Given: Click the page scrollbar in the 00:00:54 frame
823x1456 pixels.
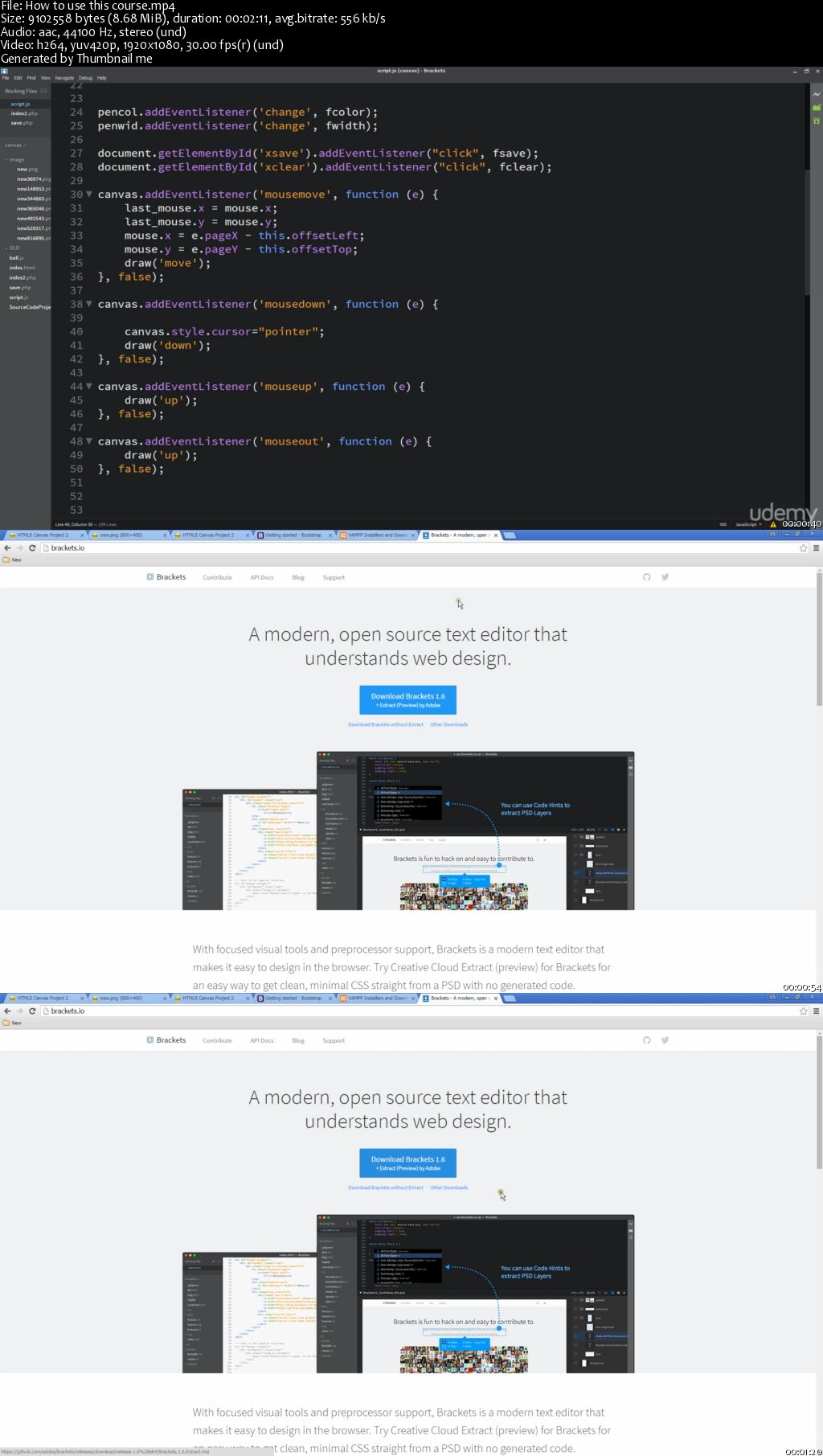Looking at the screenshot, I should (x=819, y=639).
